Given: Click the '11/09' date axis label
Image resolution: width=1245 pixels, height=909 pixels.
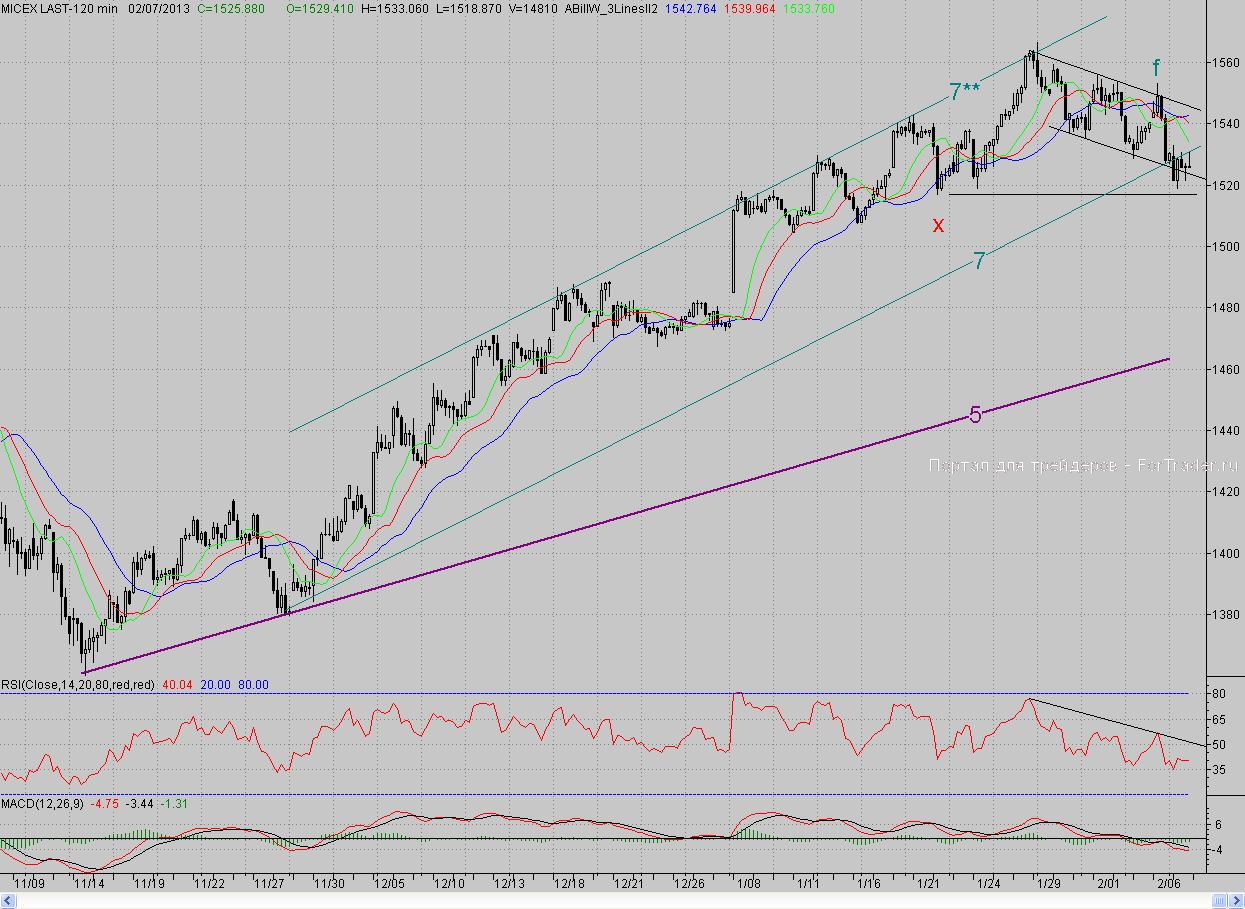Looking at the screenshot, I should [x=30, y=884].
